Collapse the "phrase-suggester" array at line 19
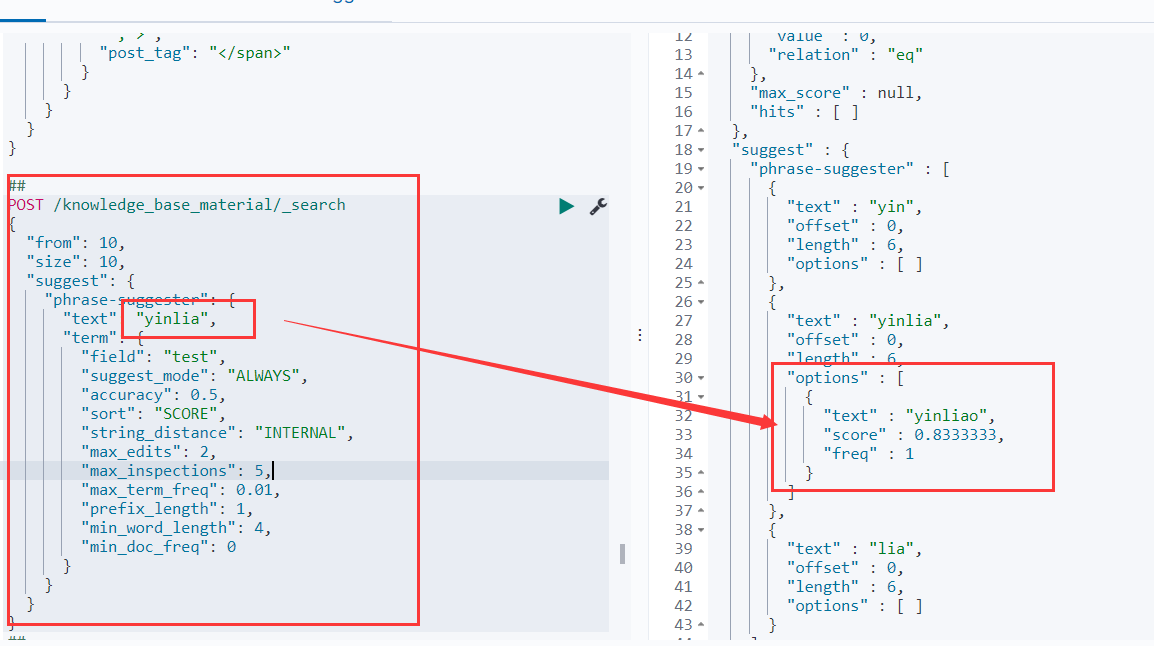The image size is (1154, 646). click(700, 169)
